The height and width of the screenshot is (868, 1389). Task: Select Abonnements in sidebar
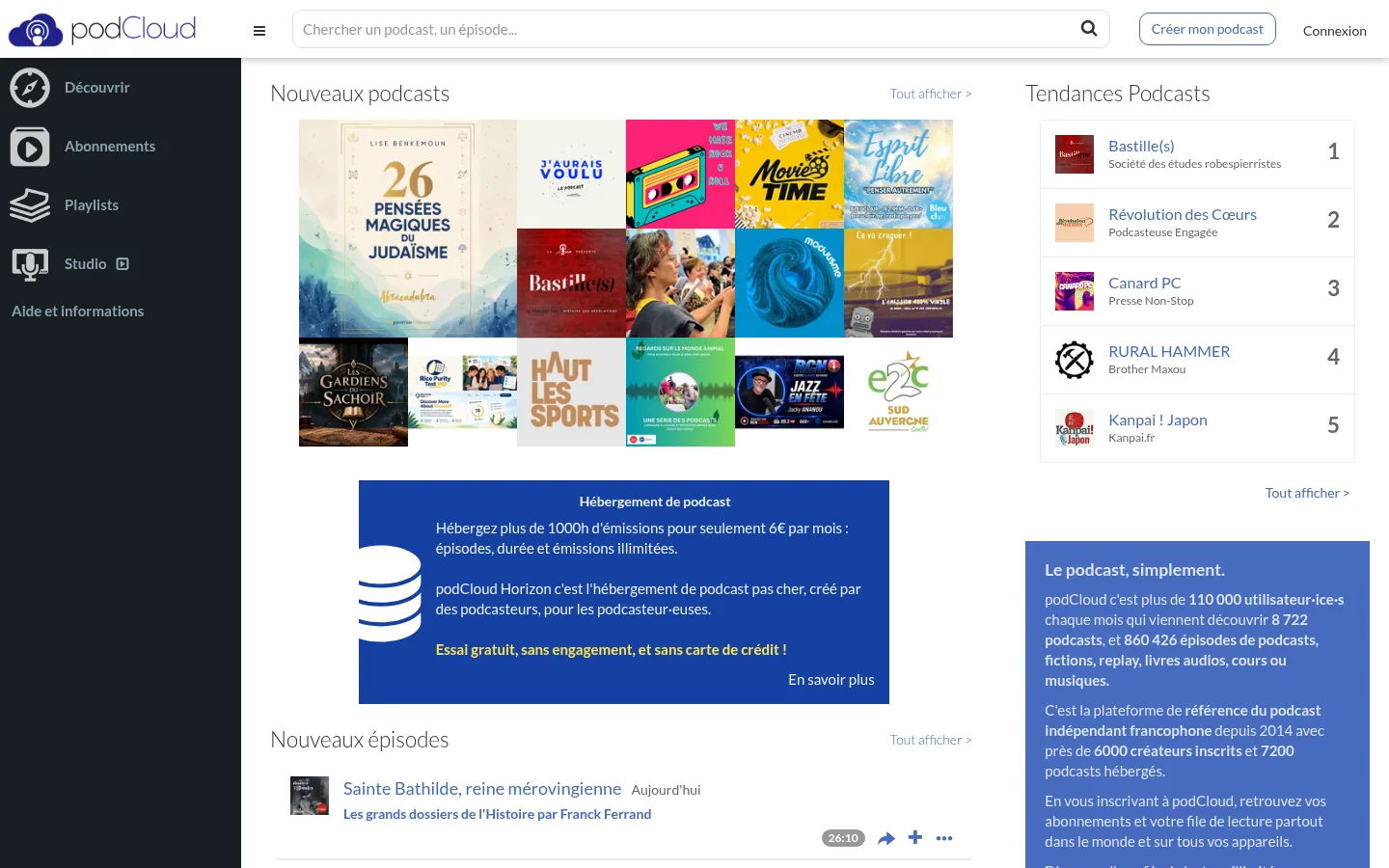[110, 147]
